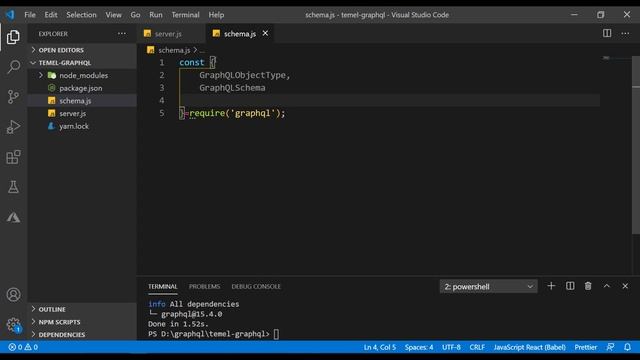Open the Run and Debug view
The height and width of the screenshot is (360, 640).
pos(13,127)
